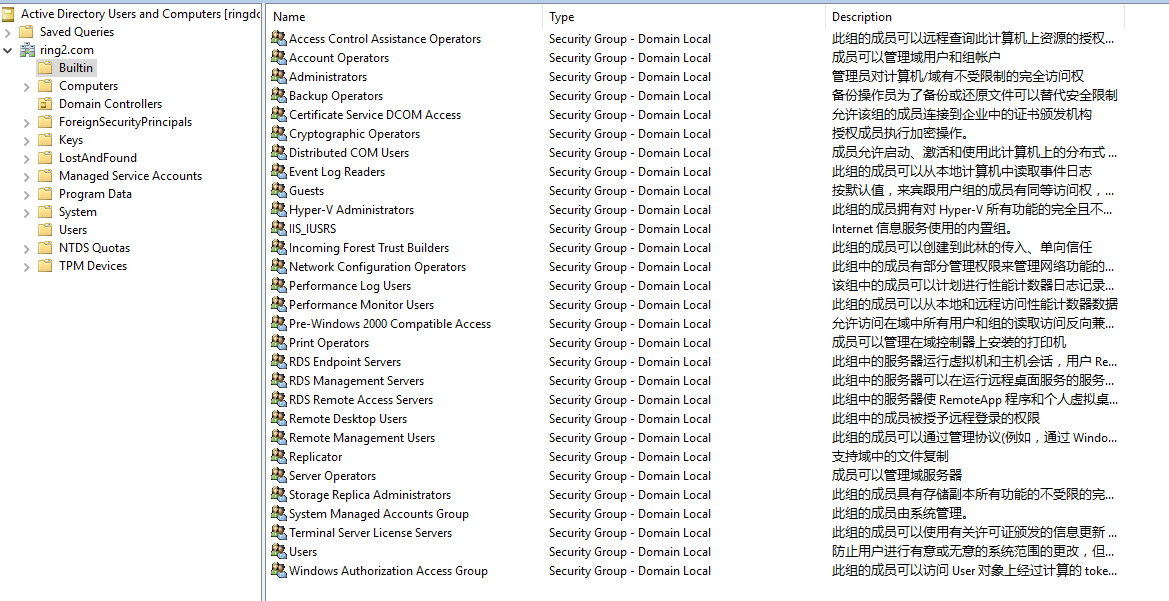Select Managed Service Accounts in tree

[x=130, y=176]
